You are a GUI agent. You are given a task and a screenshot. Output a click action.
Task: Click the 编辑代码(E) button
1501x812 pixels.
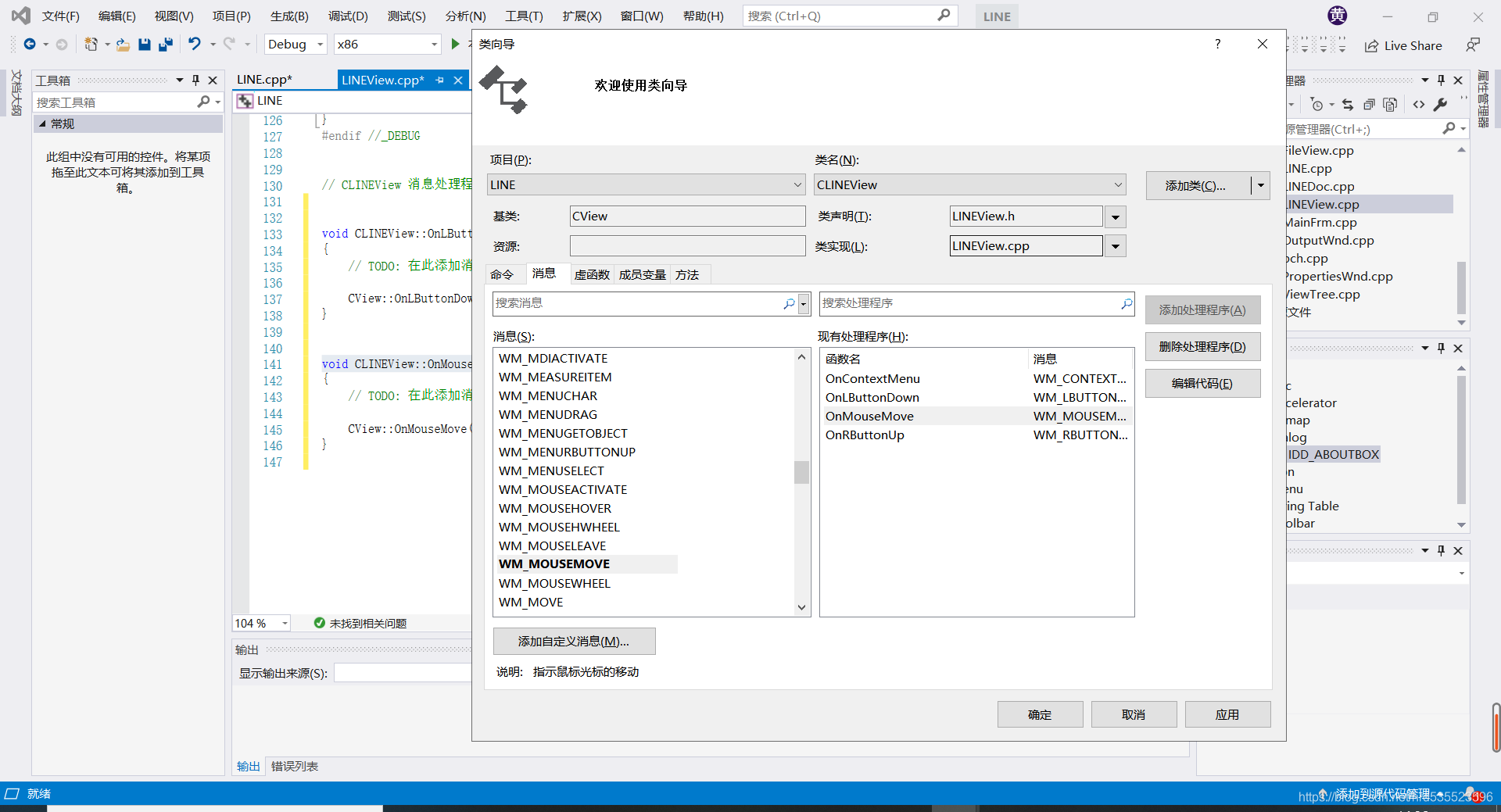click(x=1202, y=383)
